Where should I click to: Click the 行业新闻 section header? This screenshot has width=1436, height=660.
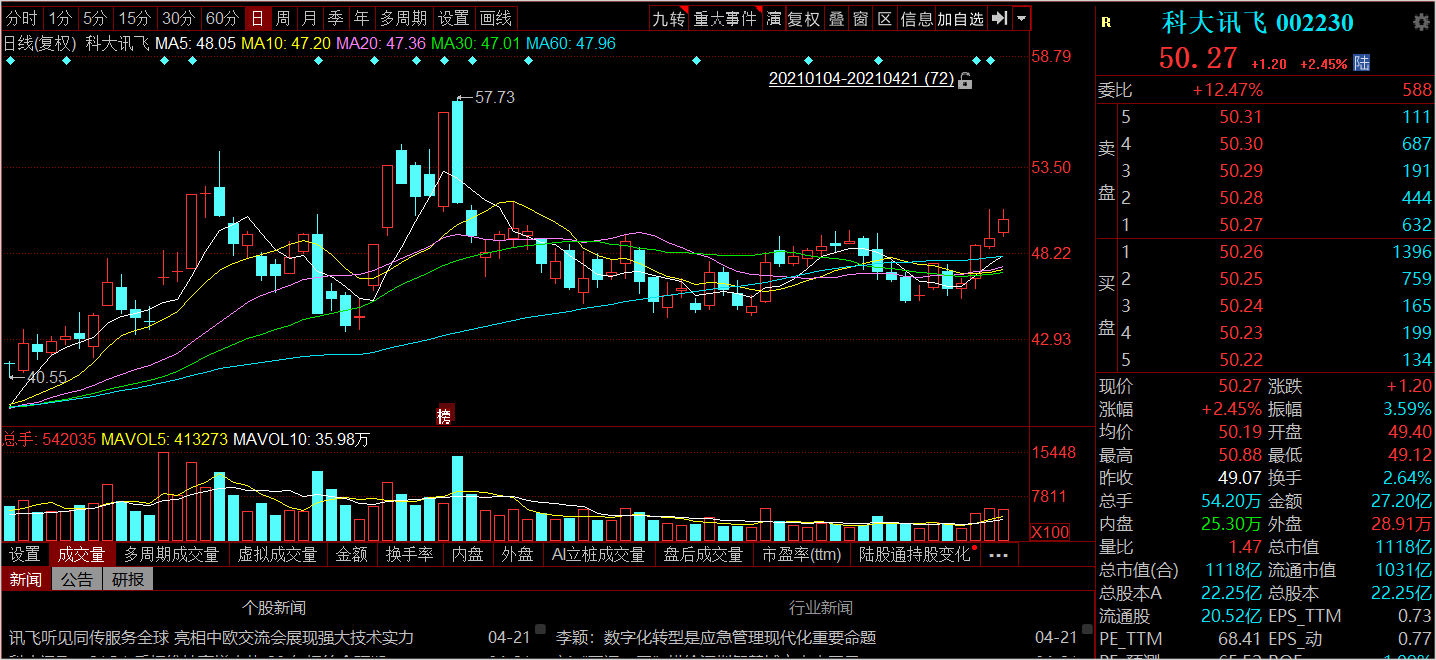(821, 608)
